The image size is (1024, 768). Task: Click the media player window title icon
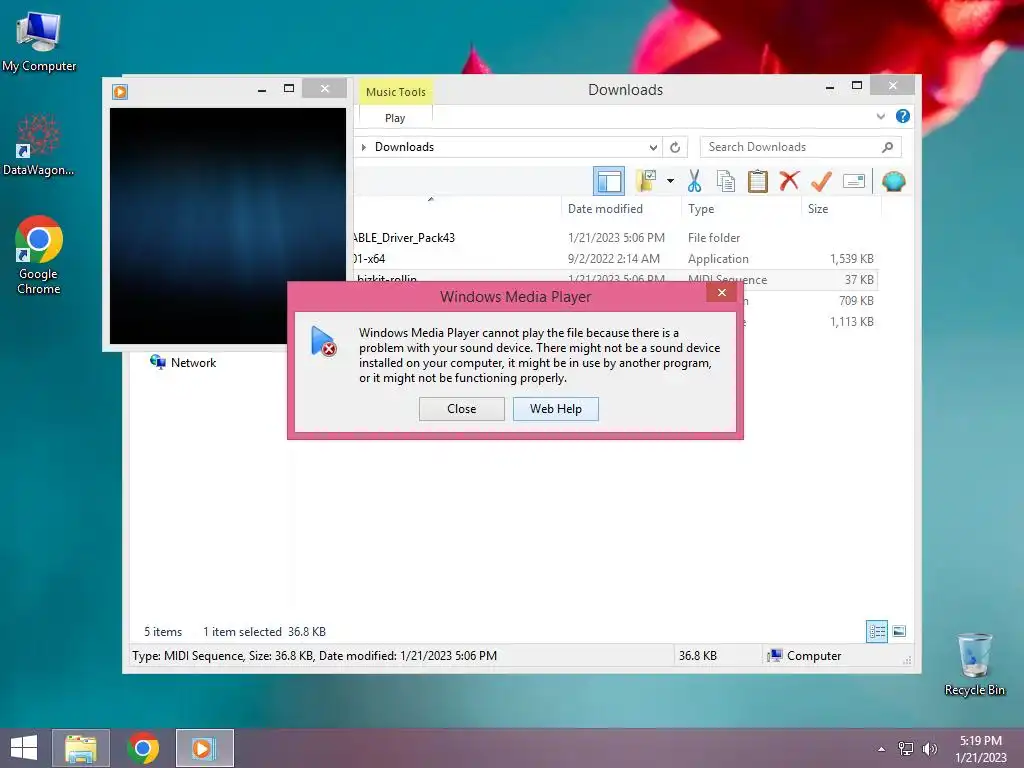coord(120,91)
